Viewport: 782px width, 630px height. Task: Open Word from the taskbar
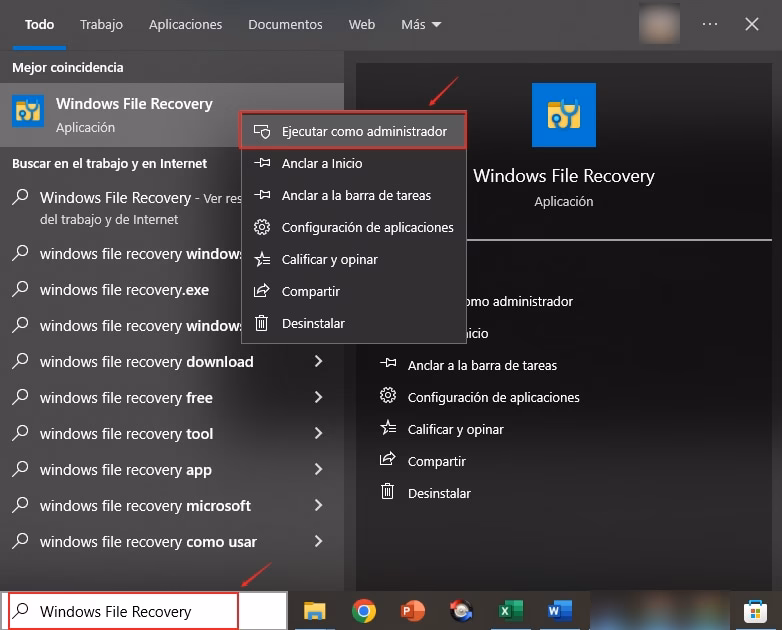pyautogui.click(x=560, y=611)
